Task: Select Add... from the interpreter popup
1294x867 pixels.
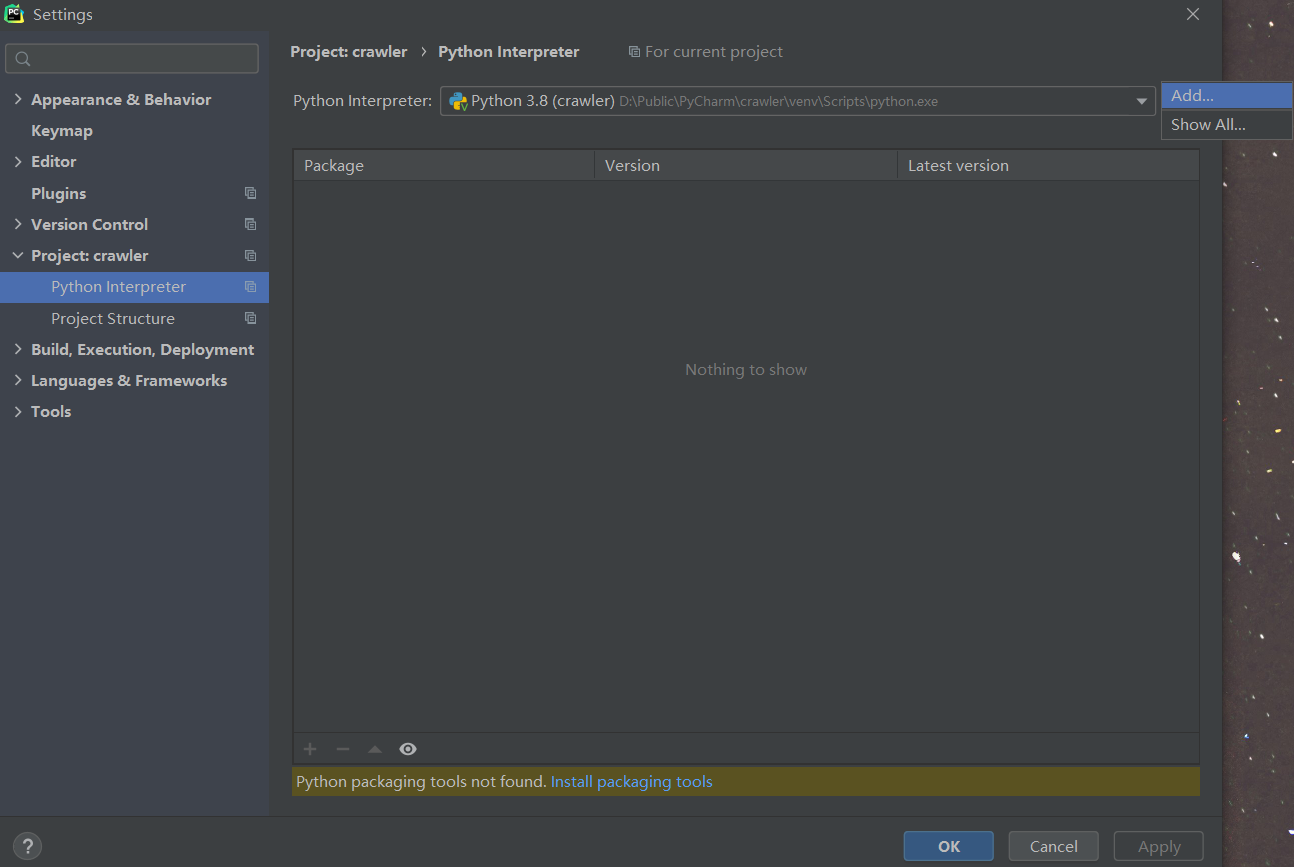Action: 1226,96
